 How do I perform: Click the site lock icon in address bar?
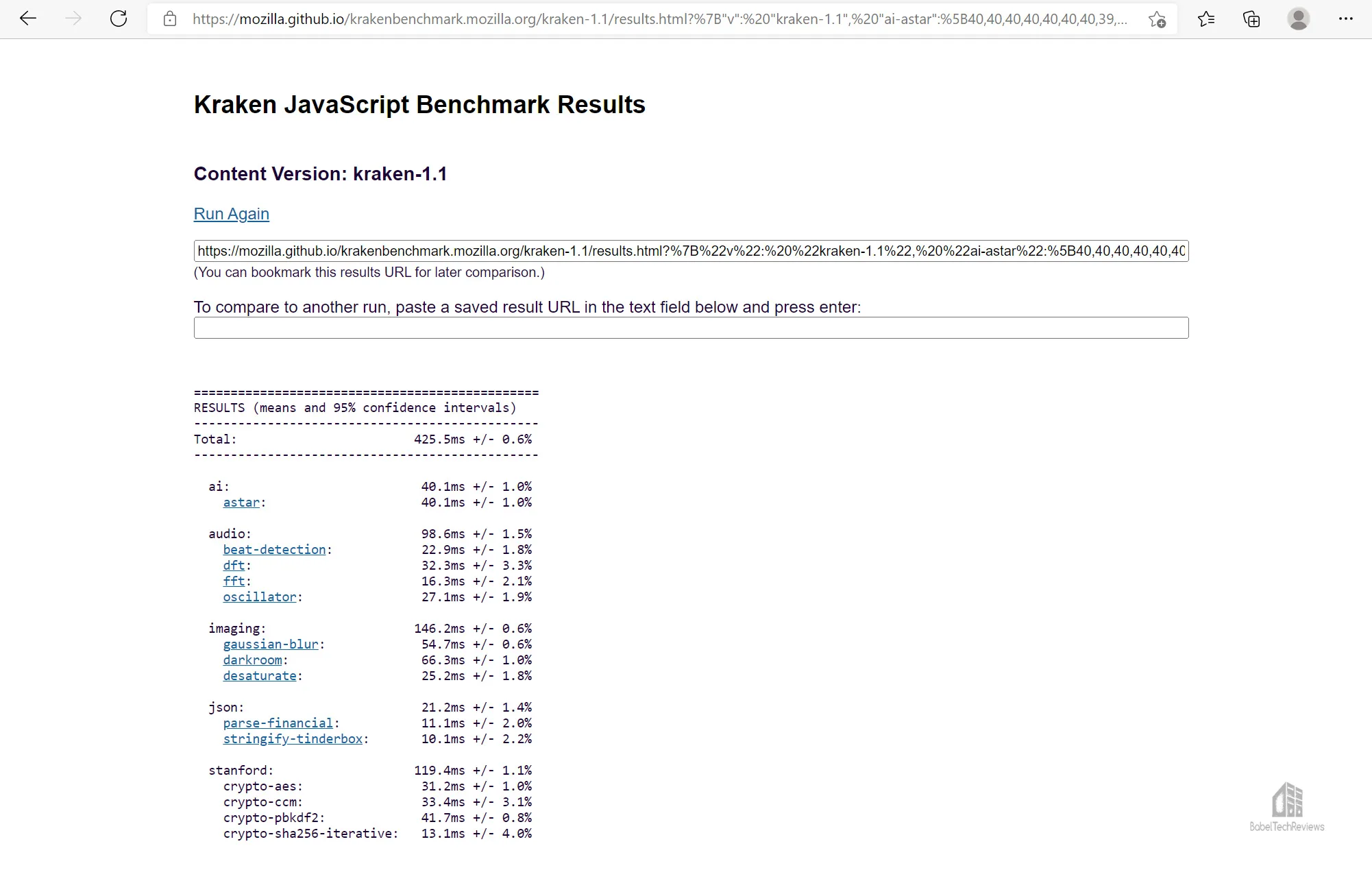170,19
